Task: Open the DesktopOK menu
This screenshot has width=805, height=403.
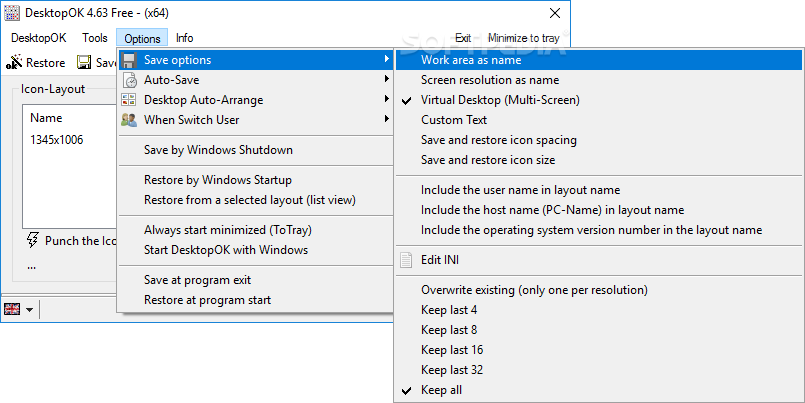Action: click(x=39, y=38)
